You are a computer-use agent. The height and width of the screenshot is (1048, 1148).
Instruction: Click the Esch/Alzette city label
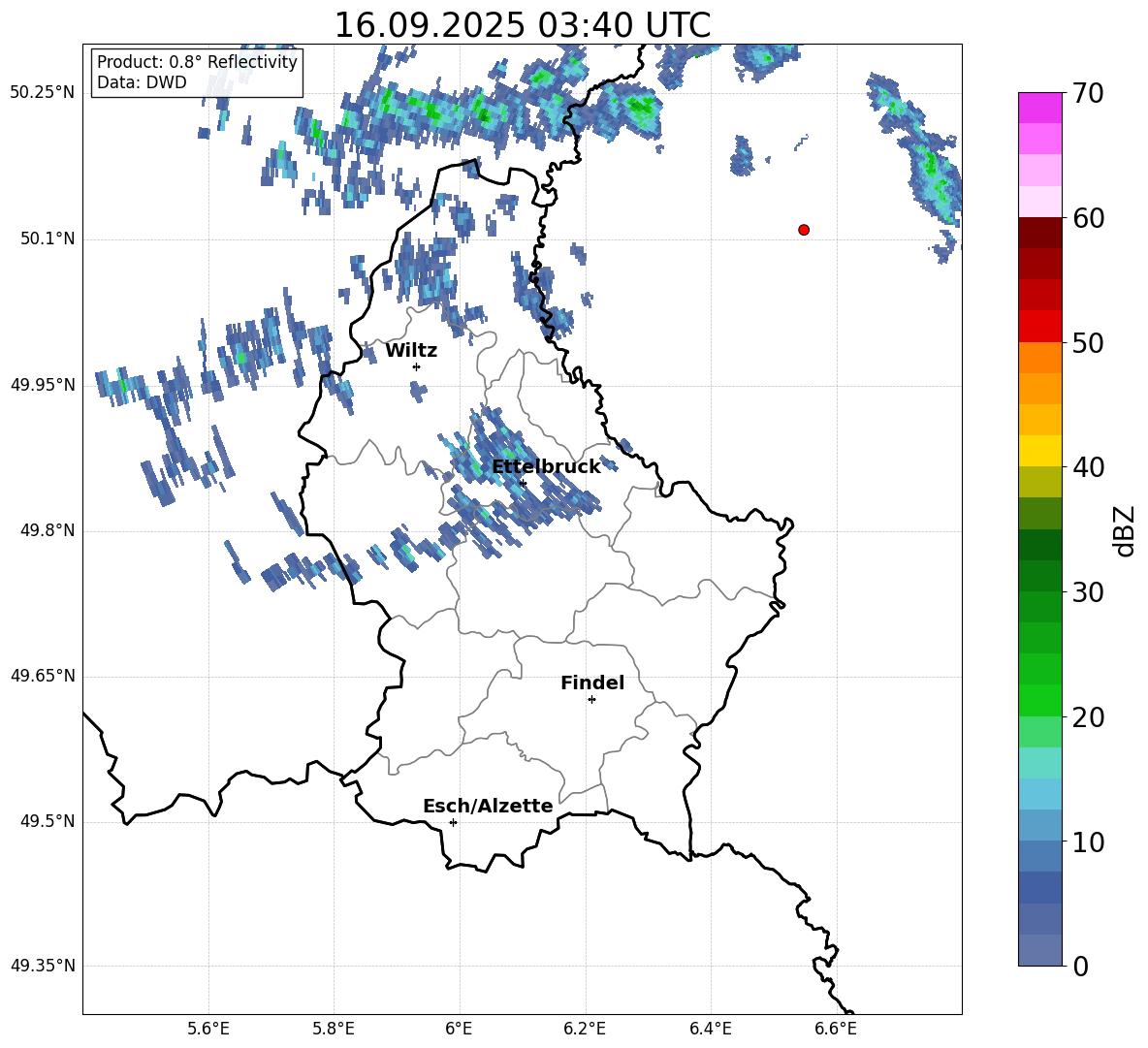click(x=489, y=807)
